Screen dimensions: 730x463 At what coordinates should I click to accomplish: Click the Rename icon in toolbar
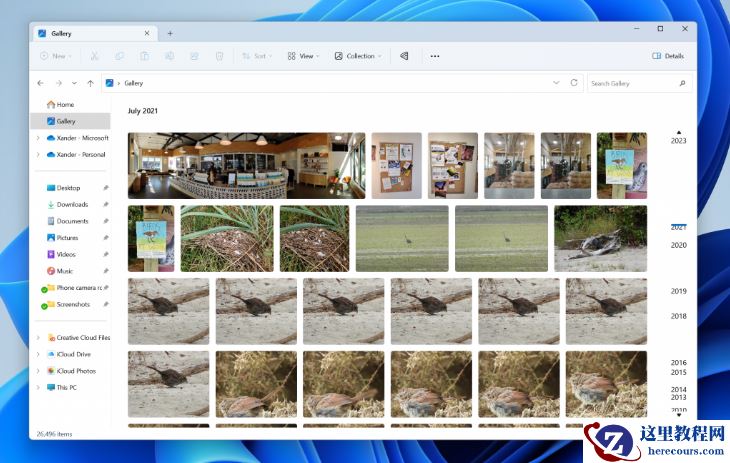(169, 56)
